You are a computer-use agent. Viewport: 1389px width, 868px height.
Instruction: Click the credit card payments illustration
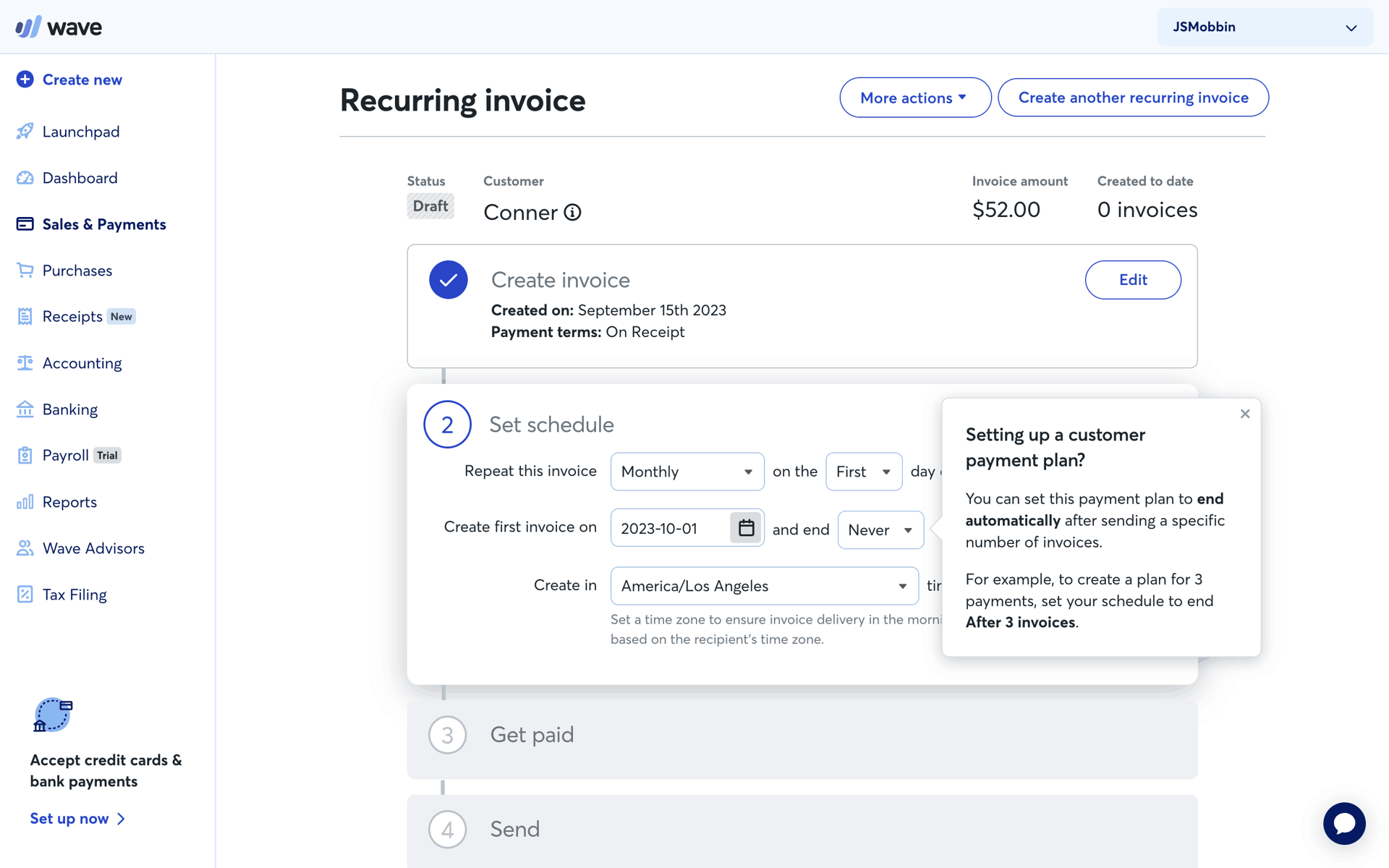(53, 715)
